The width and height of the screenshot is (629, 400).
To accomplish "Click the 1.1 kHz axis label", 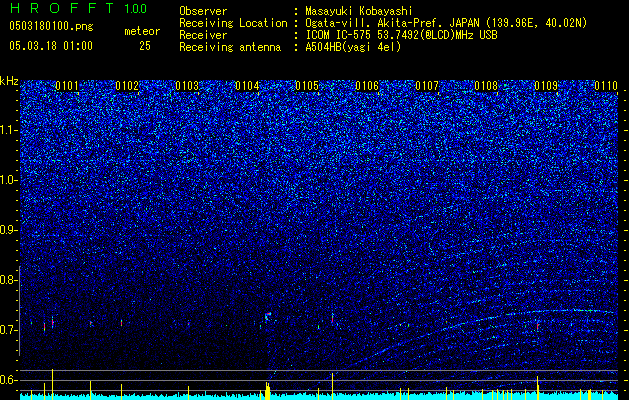I will tap(9, 130).
